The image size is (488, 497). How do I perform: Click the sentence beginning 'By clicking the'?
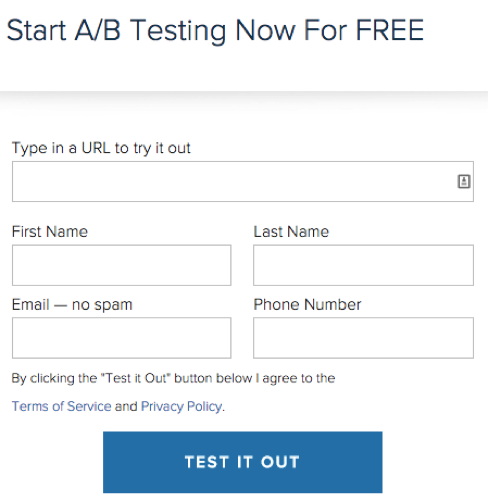click(x=173, y=379)
